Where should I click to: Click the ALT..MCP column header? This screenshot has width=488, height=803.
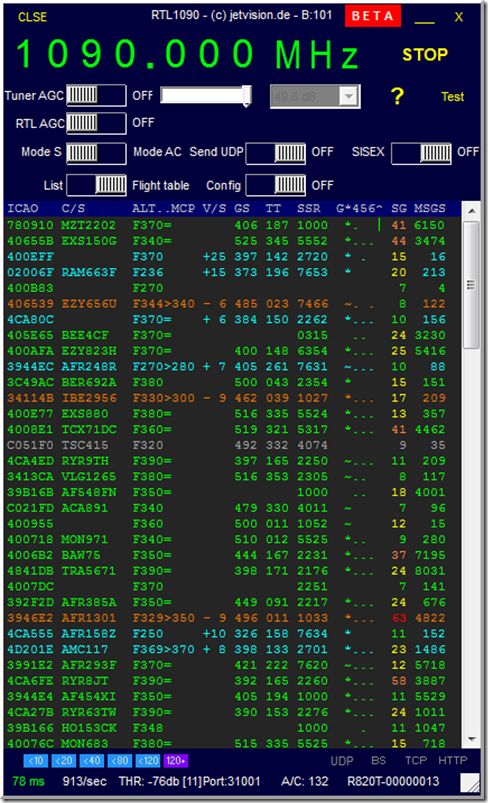[x=163, y=208]
